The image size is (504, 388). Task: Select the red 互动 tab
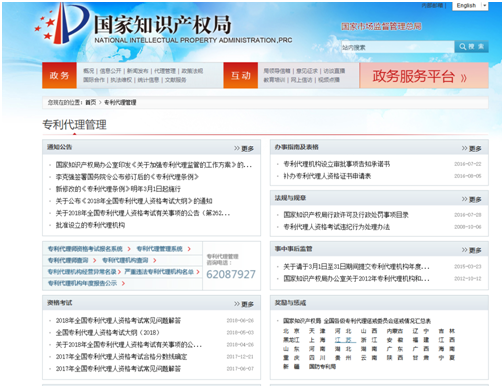241,75
